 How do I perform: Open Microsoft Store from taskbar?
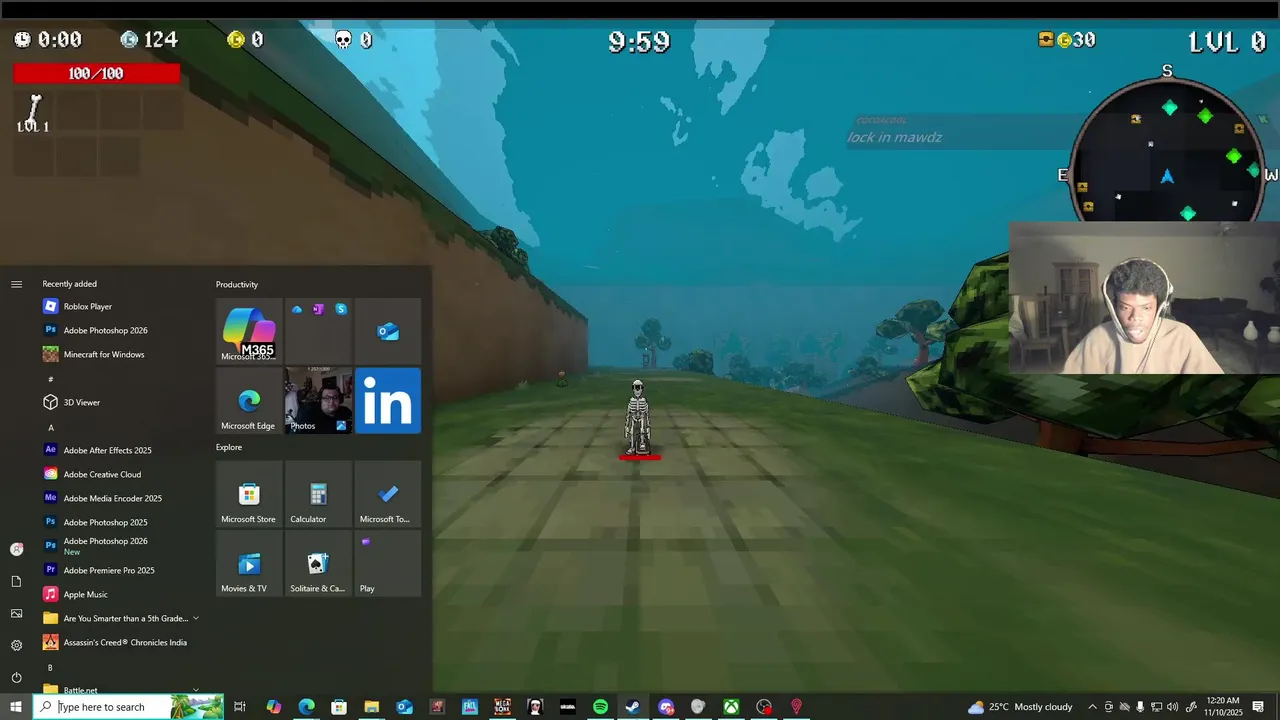339,707
